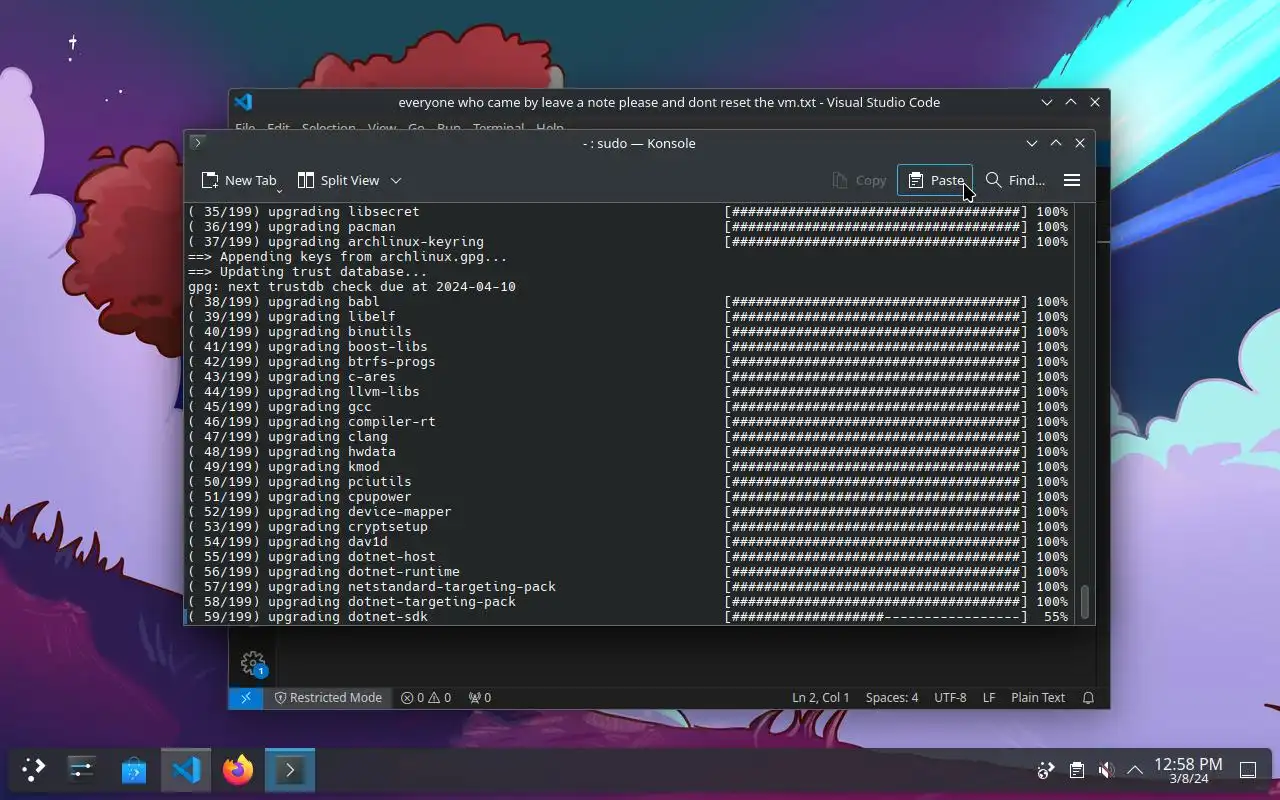Open the Split View chevron dropdown
This screenshot has height=800, width=1280.
pyautogui.click(x=396, y=180)
